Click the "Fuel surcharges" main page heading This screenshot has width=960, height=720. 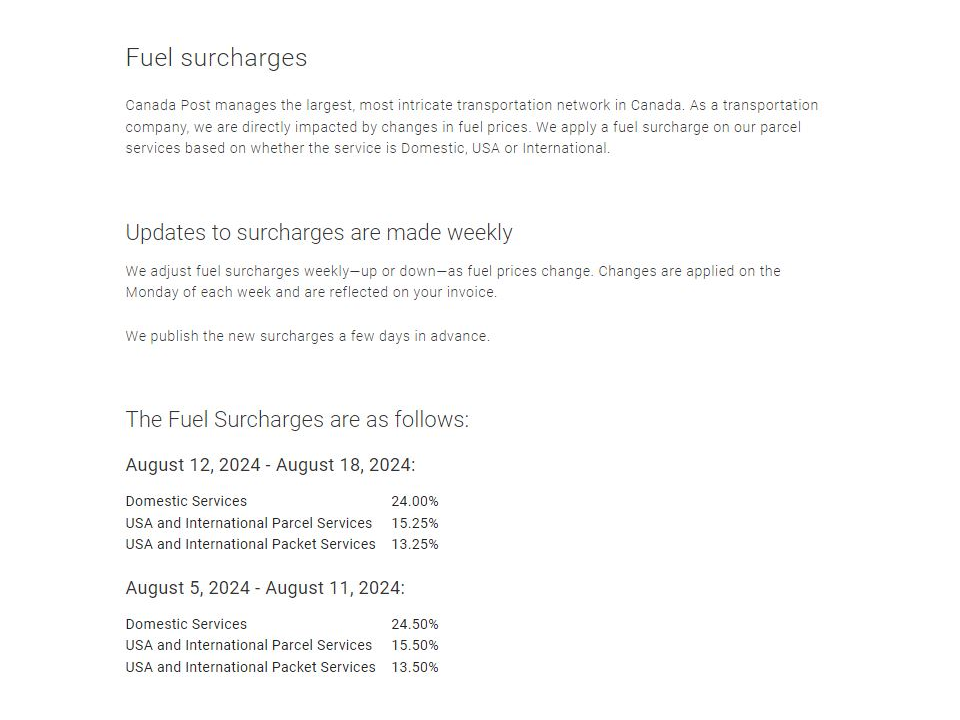click(216, 58)
